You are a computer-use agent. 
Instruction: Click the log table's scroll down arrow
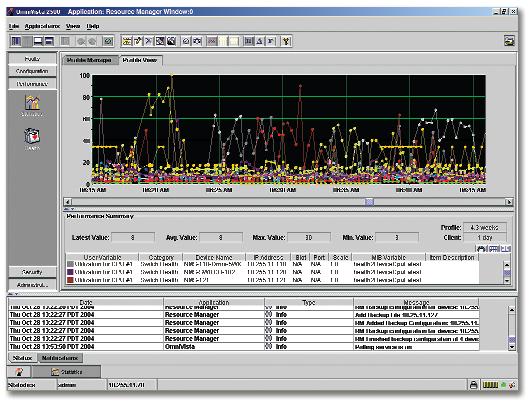(x=512, y=347)
